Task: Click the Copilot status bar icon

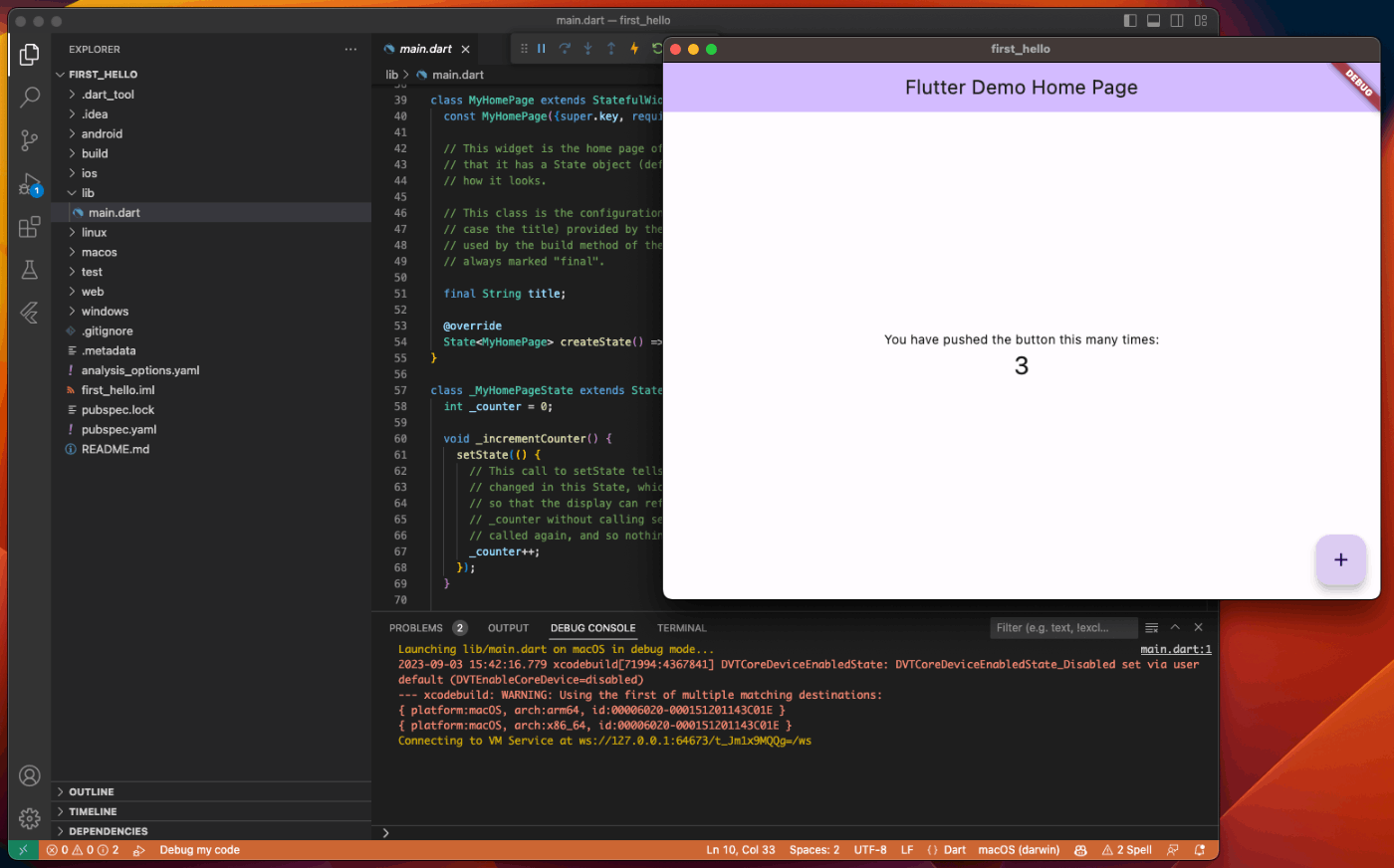Action: pos(1080,850)
